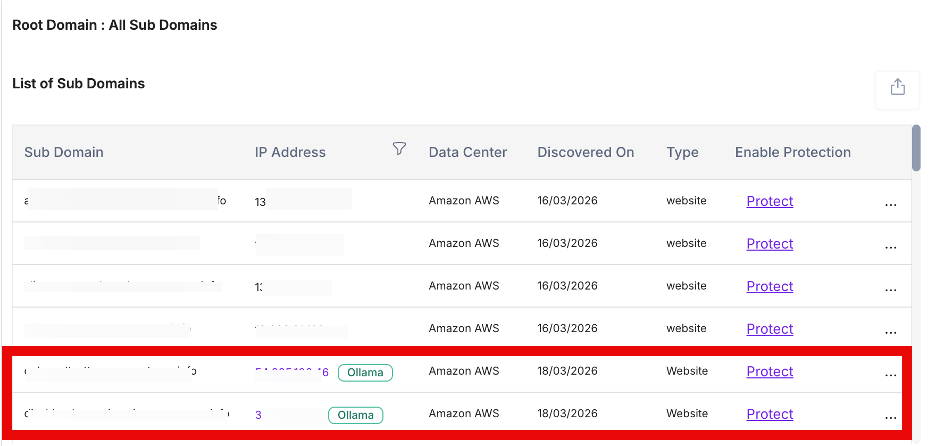The image size is (936, 446).
Task: Click the table's vertical scrollbar thumb
Action: [916, 148]
